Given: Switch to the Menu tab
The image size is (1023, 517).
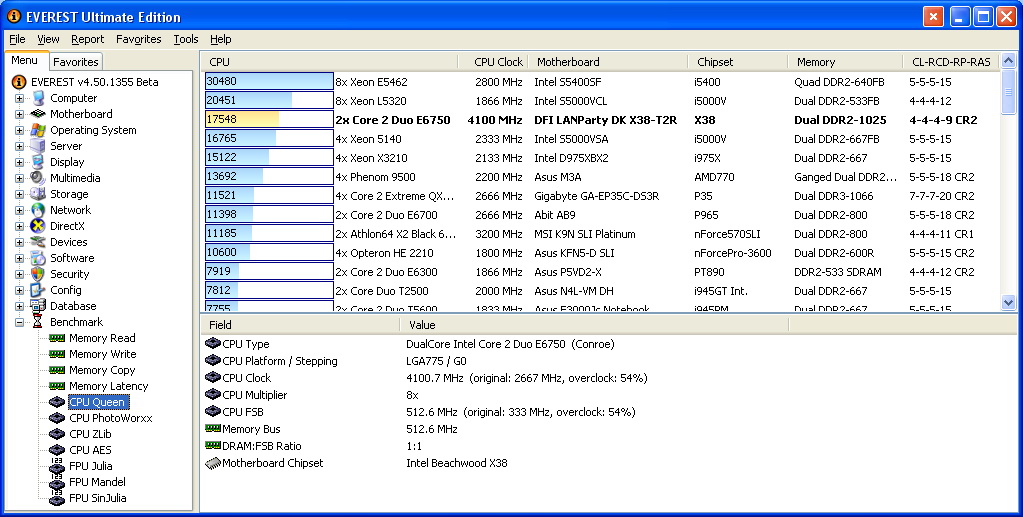Looking at the screenshot, I should click(x=25, y=61).
